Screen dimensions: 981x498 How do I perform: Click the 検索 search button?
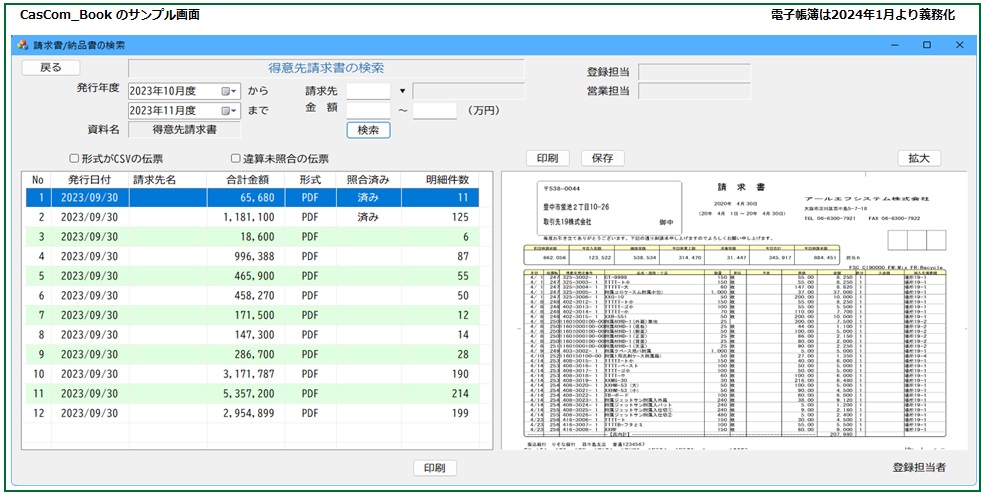(x=368, y=130)
